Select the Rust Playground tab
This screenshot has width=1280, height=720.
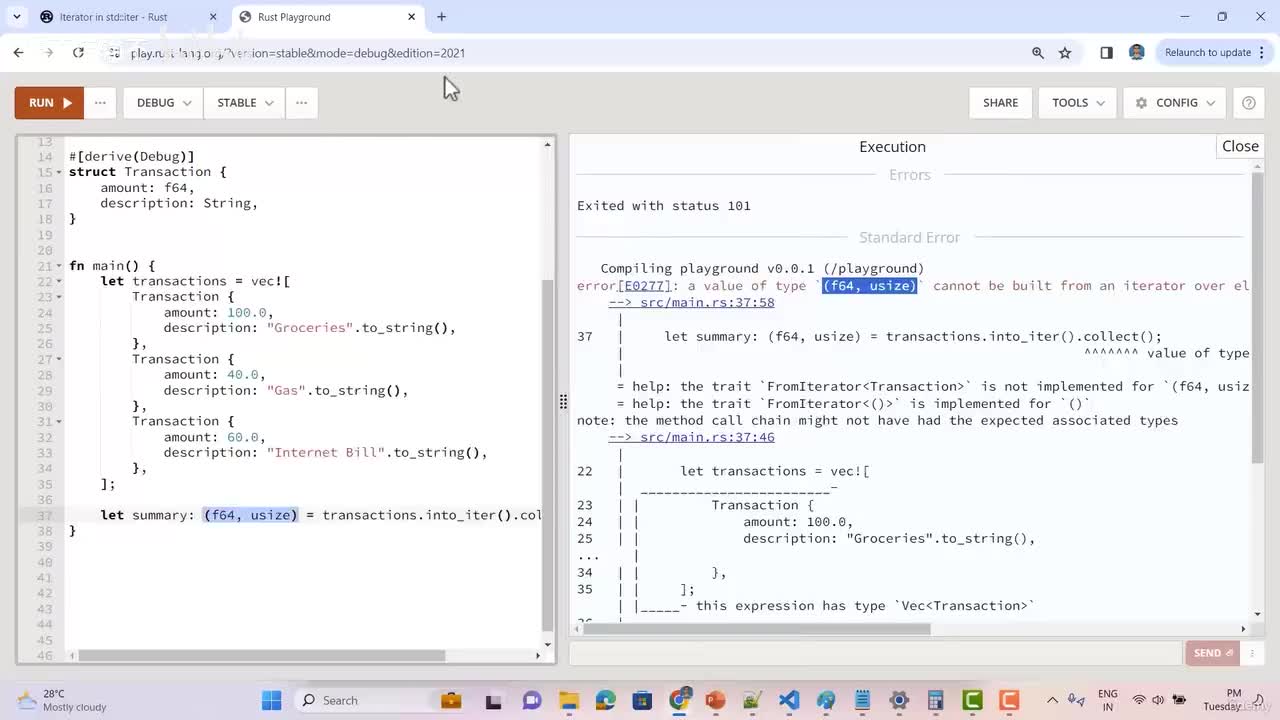coord(328,17)
